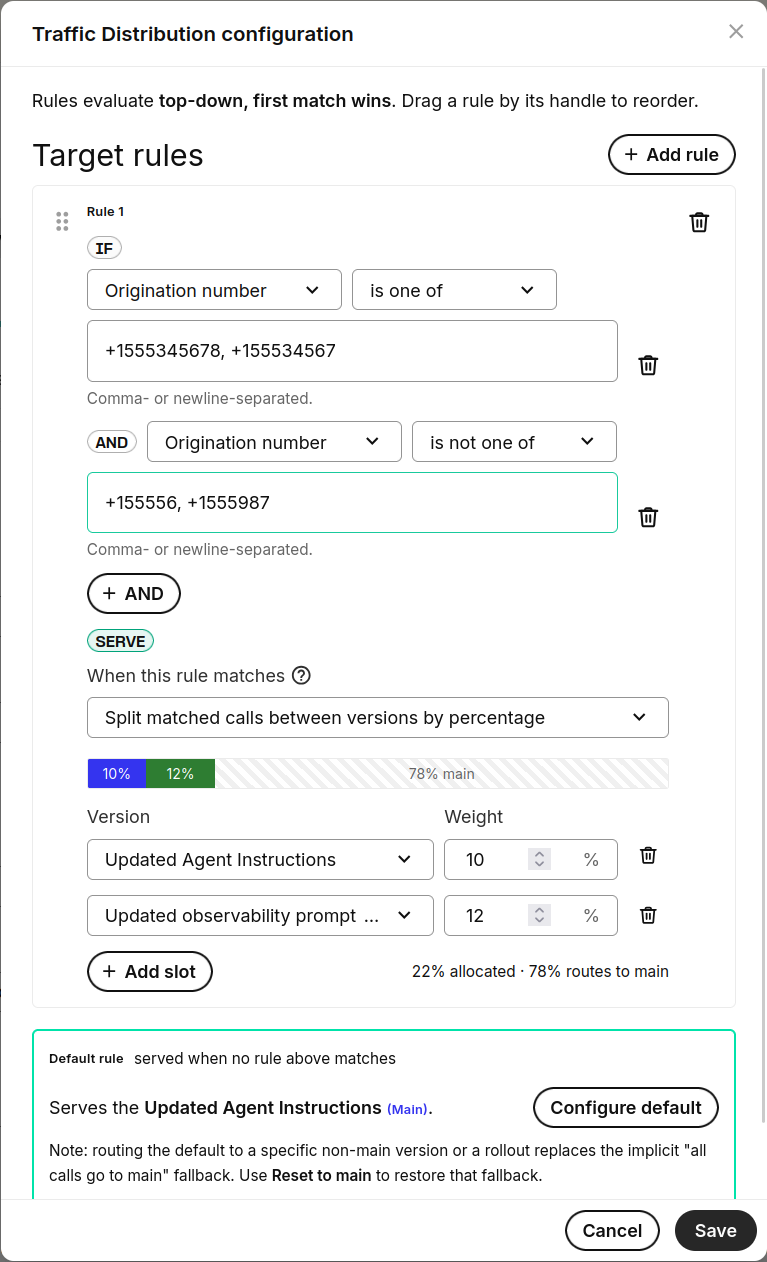Viewport: 767px width, 1262px height.
Task: Delete Rule 1 with its trash icon
Action: click(x=699, y=222)
